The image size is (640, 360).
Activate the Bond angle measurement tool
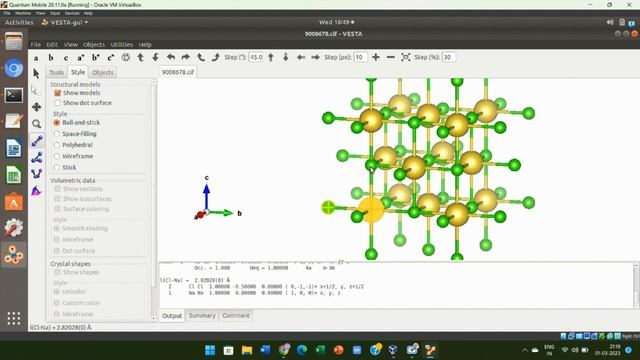coord(36,158)
